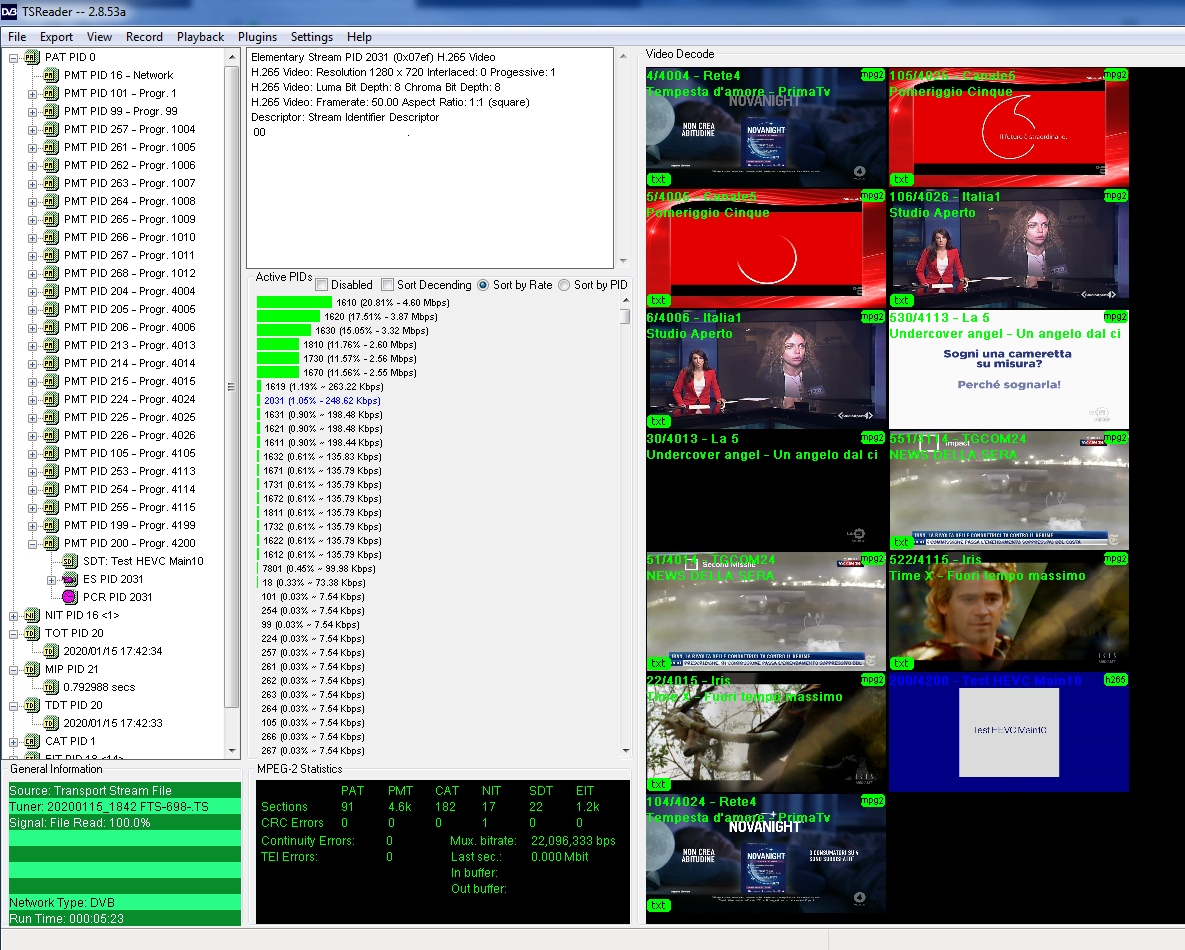
Task: Click the icon beside 2020/01/15 17:42:34
Action: [x=51, y=651]
